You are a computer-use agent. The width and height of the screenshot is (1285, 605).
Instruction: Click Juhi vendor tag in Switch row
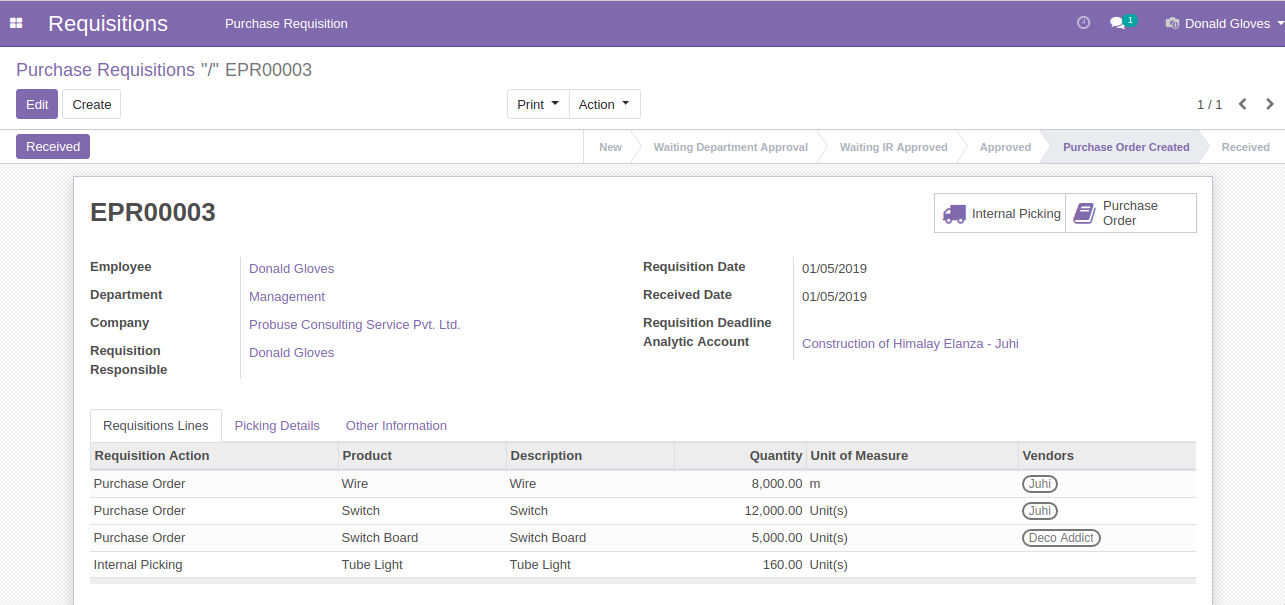[1040, 511]
